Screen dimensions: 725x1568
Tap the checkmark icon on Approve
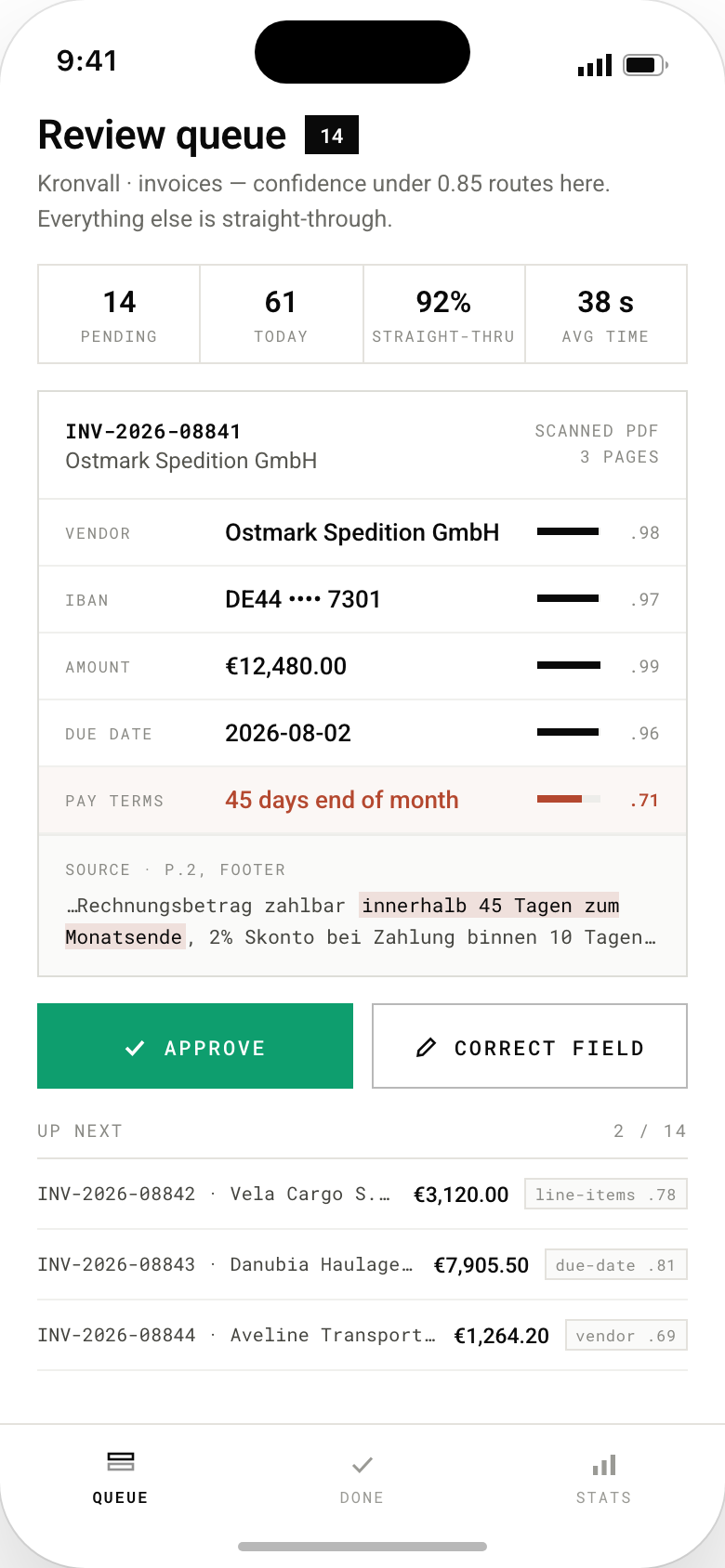135,1048
